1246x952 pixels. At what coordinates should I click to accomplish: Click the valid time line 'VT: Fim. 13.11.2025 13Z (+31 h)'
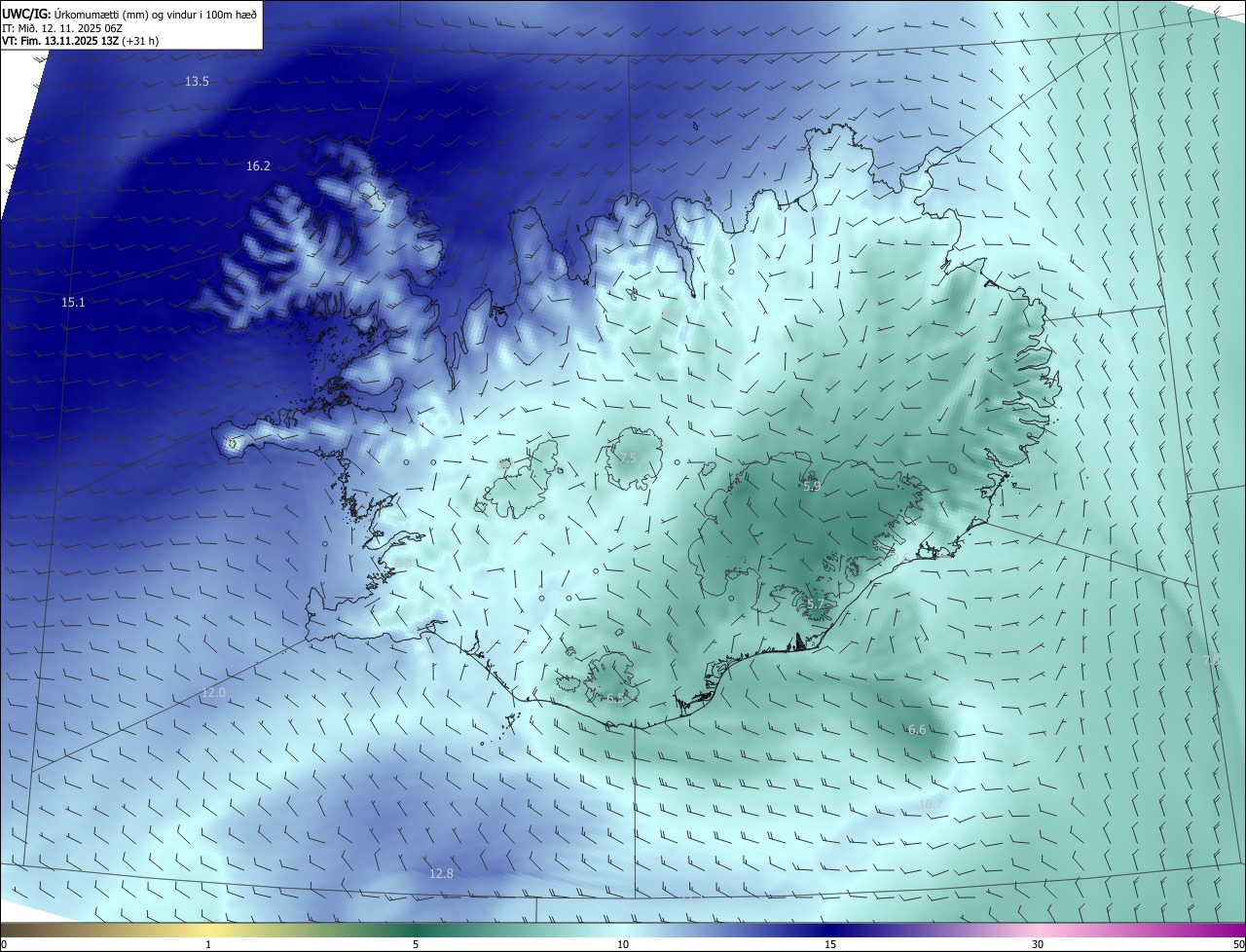[x=81, y=41]
